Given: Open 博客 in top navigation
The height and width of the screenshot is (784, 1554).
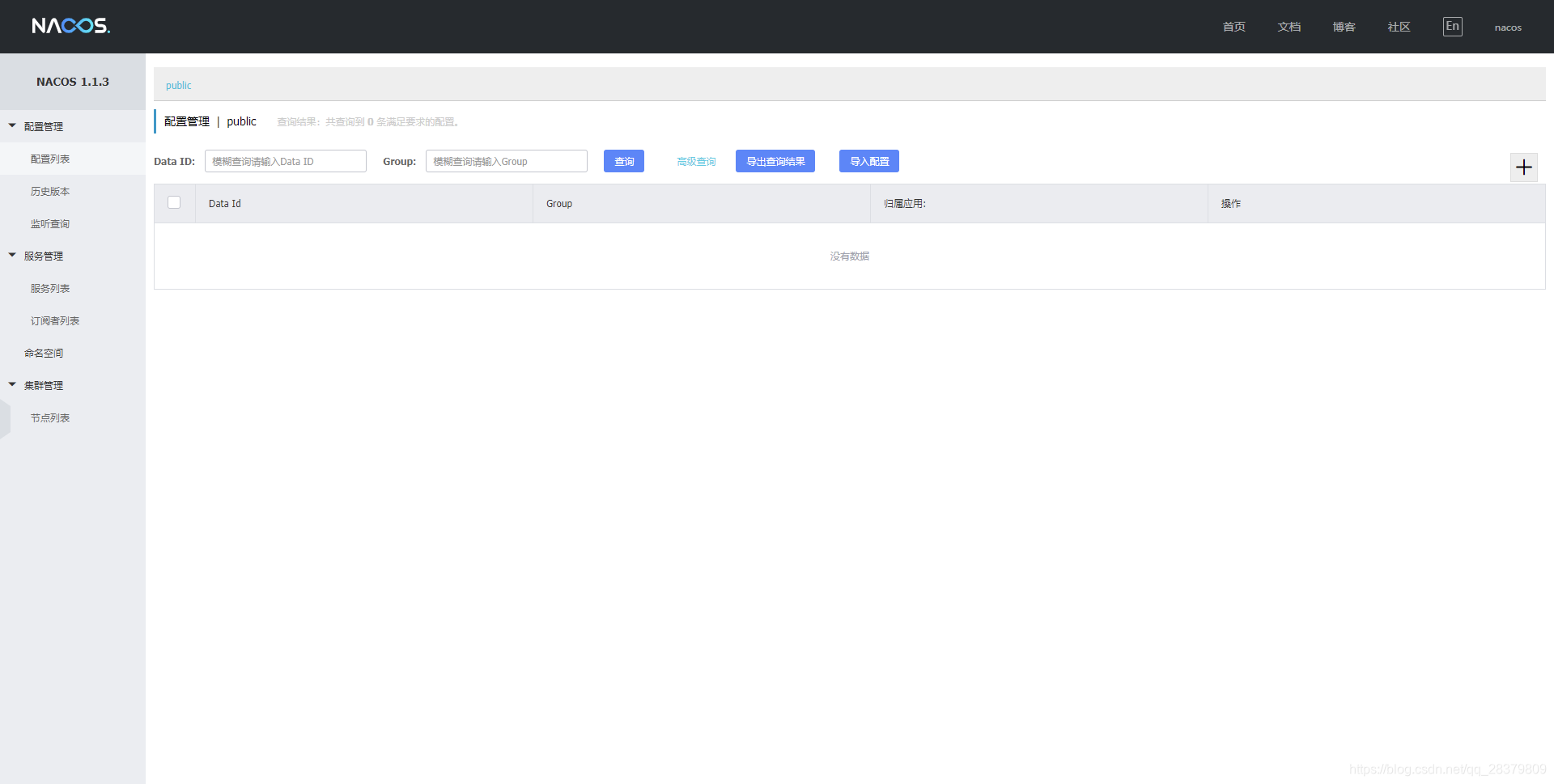Looking at the screenshot, I should click(1344, 27).
